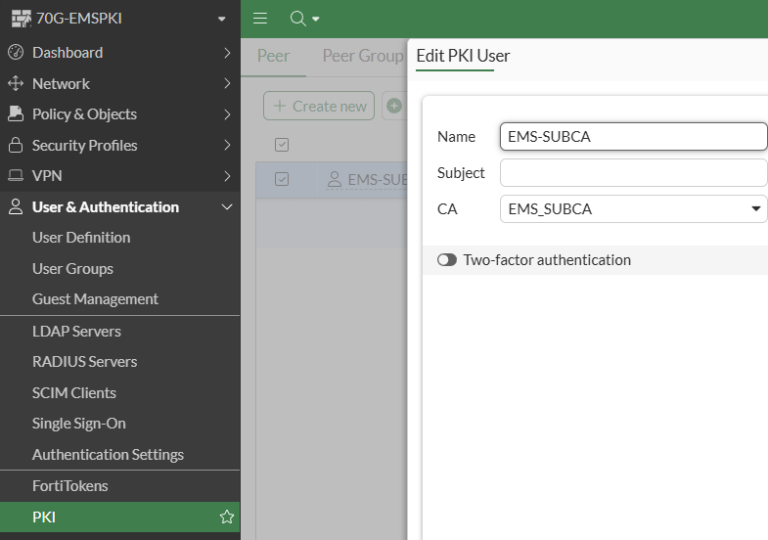Select the EMS-SUB peer row text
The width and height of the screenshot is (768, 540).
tap(377, 180)
